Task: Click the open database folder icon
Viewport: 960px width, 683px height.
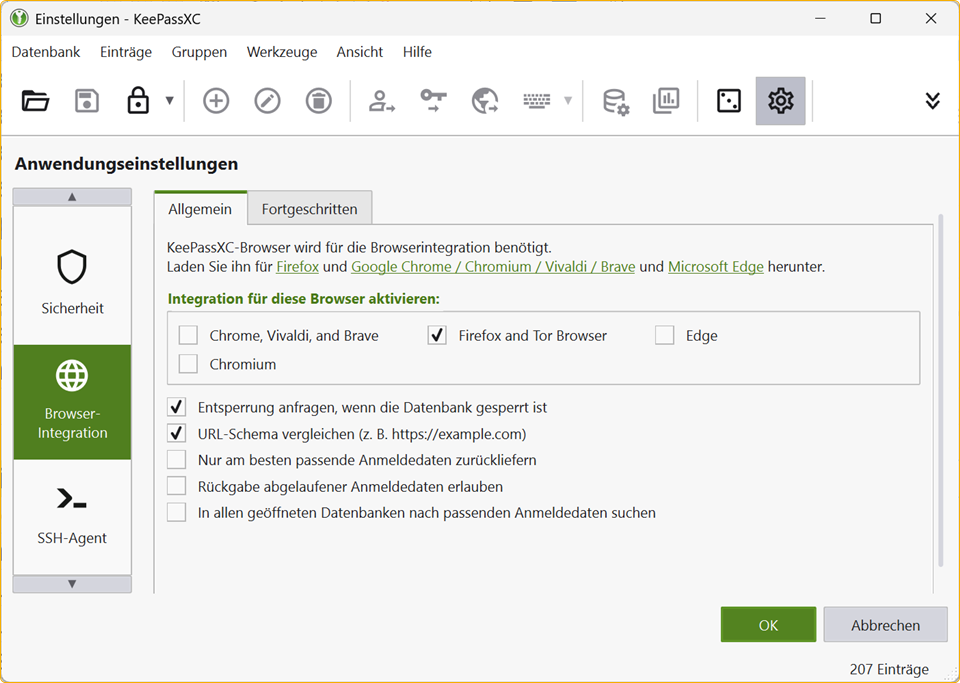Action: point(36,100)
